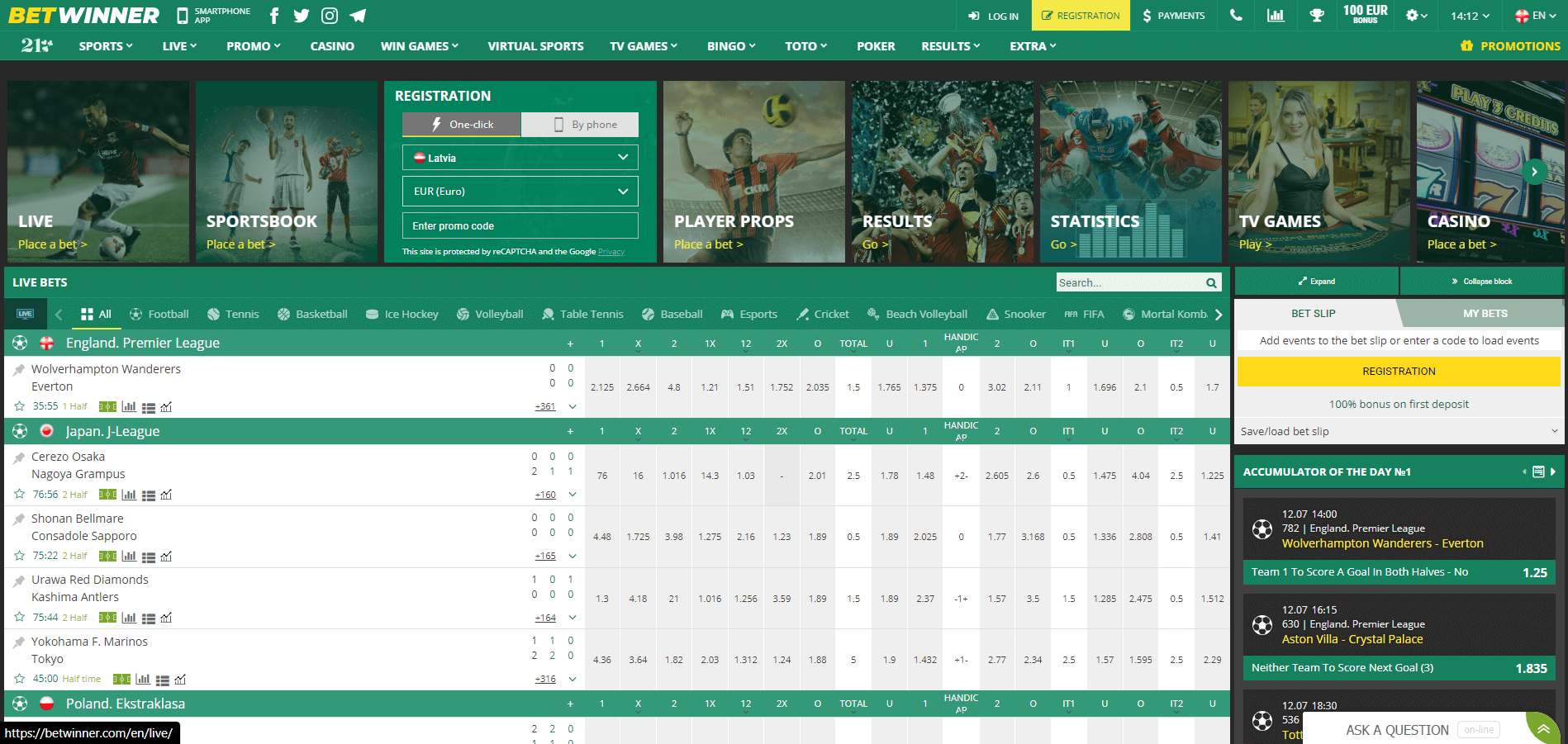Filter live bets by Volleyball

coord(490,314)
